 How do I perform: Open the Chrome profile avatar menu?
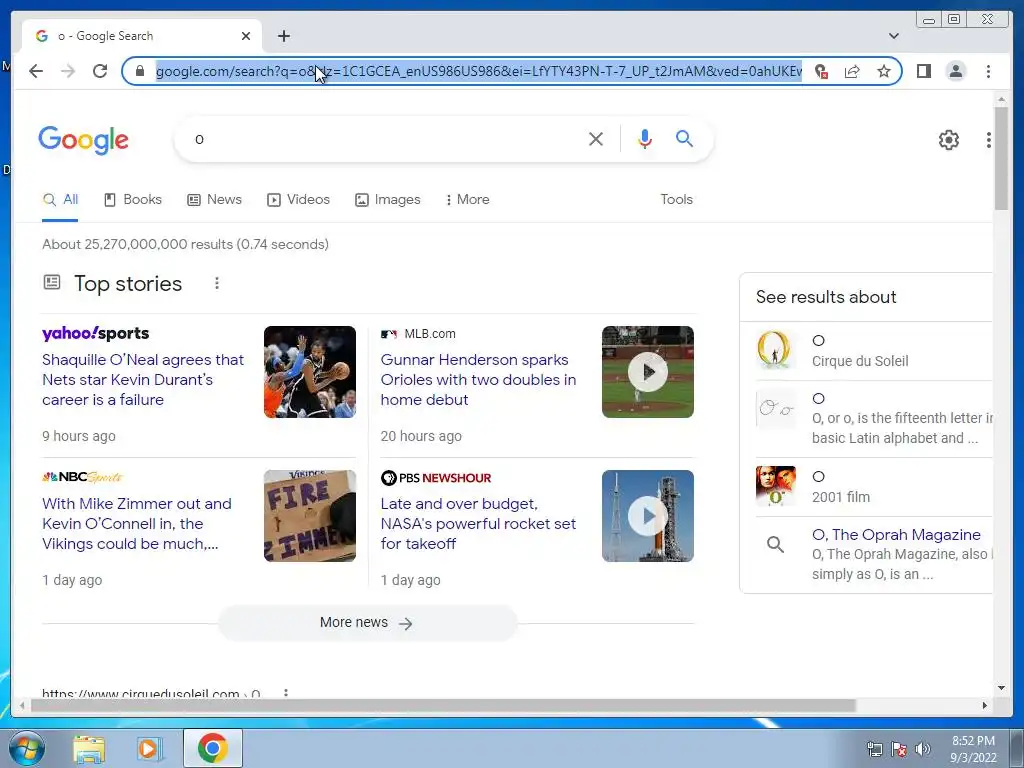[x=955, y=71]
